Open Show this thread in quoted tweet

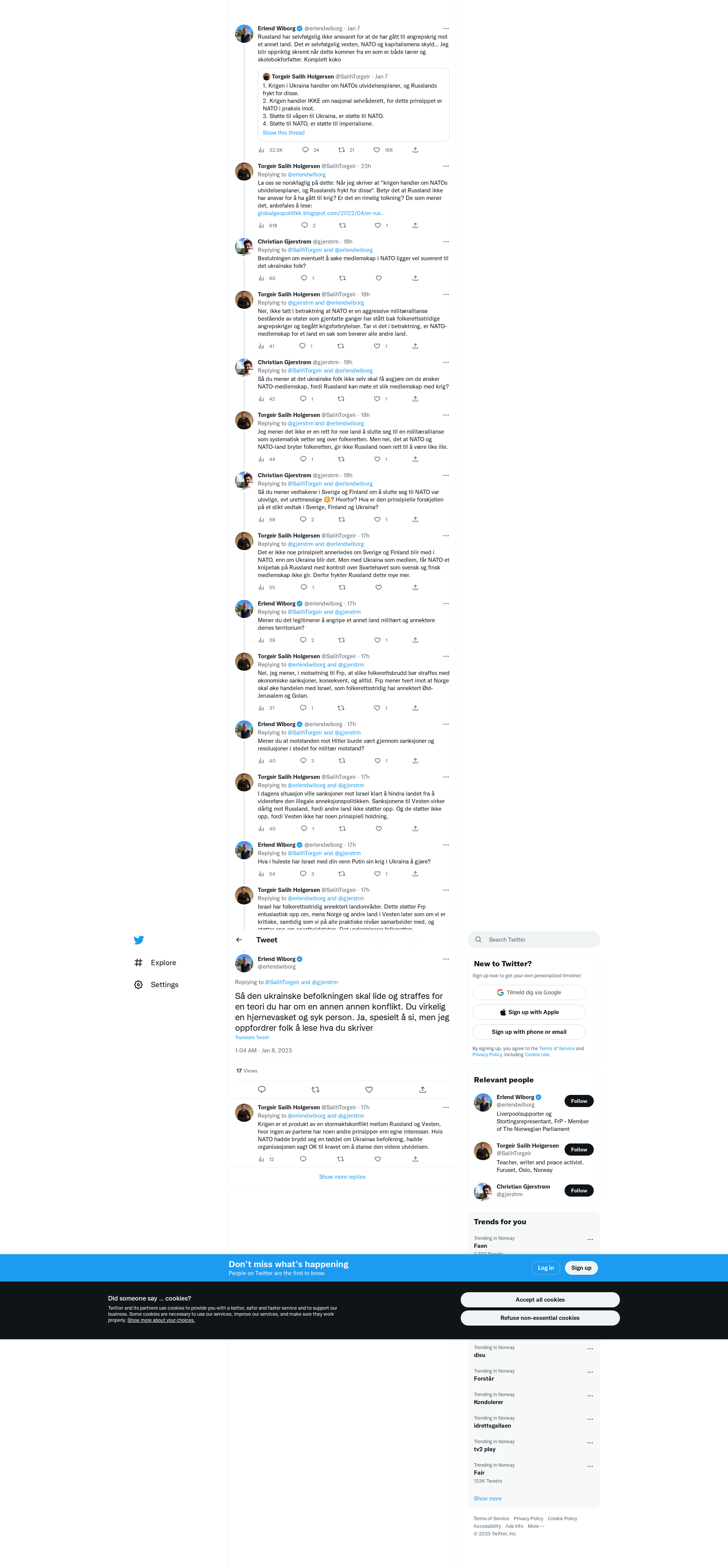[283, 133]
